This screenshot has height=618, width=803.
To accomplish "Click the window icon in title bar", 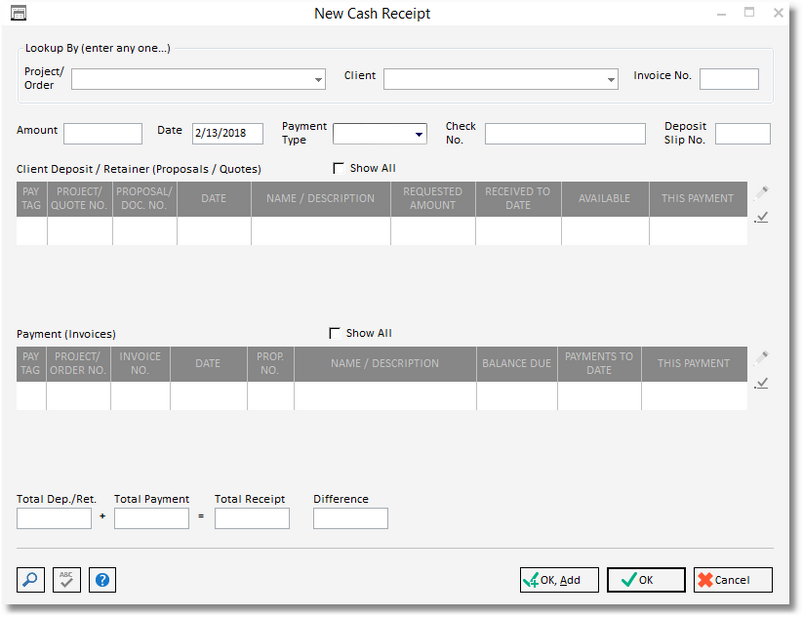I will (18, 13).
